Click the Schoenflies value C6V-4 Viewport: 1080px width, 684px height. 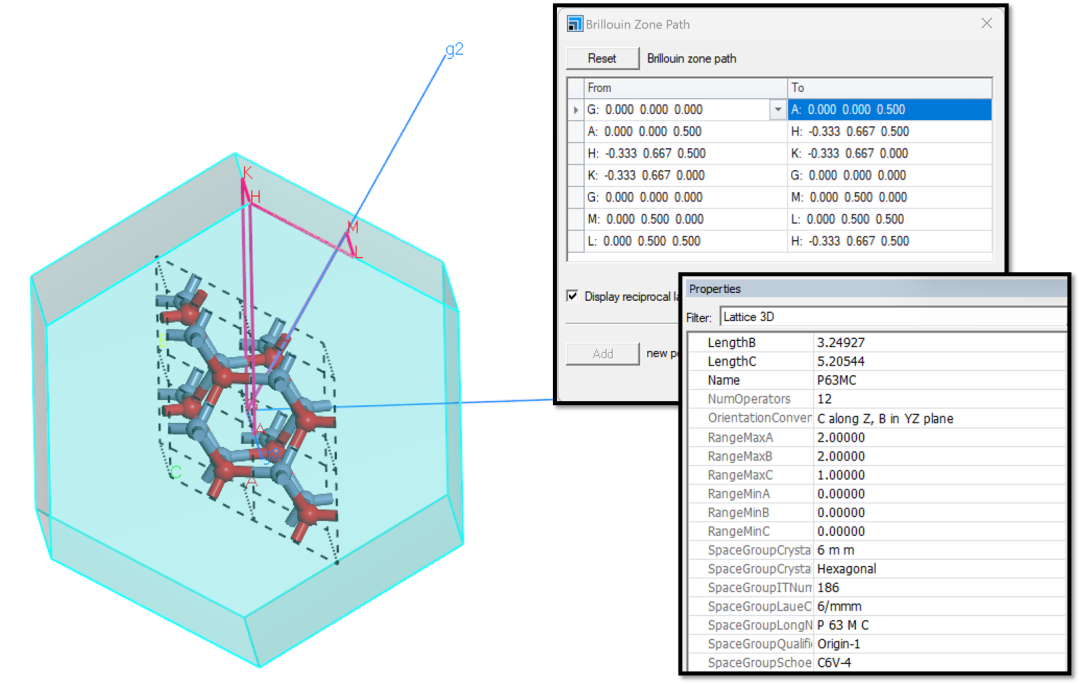tap(939, 663)
